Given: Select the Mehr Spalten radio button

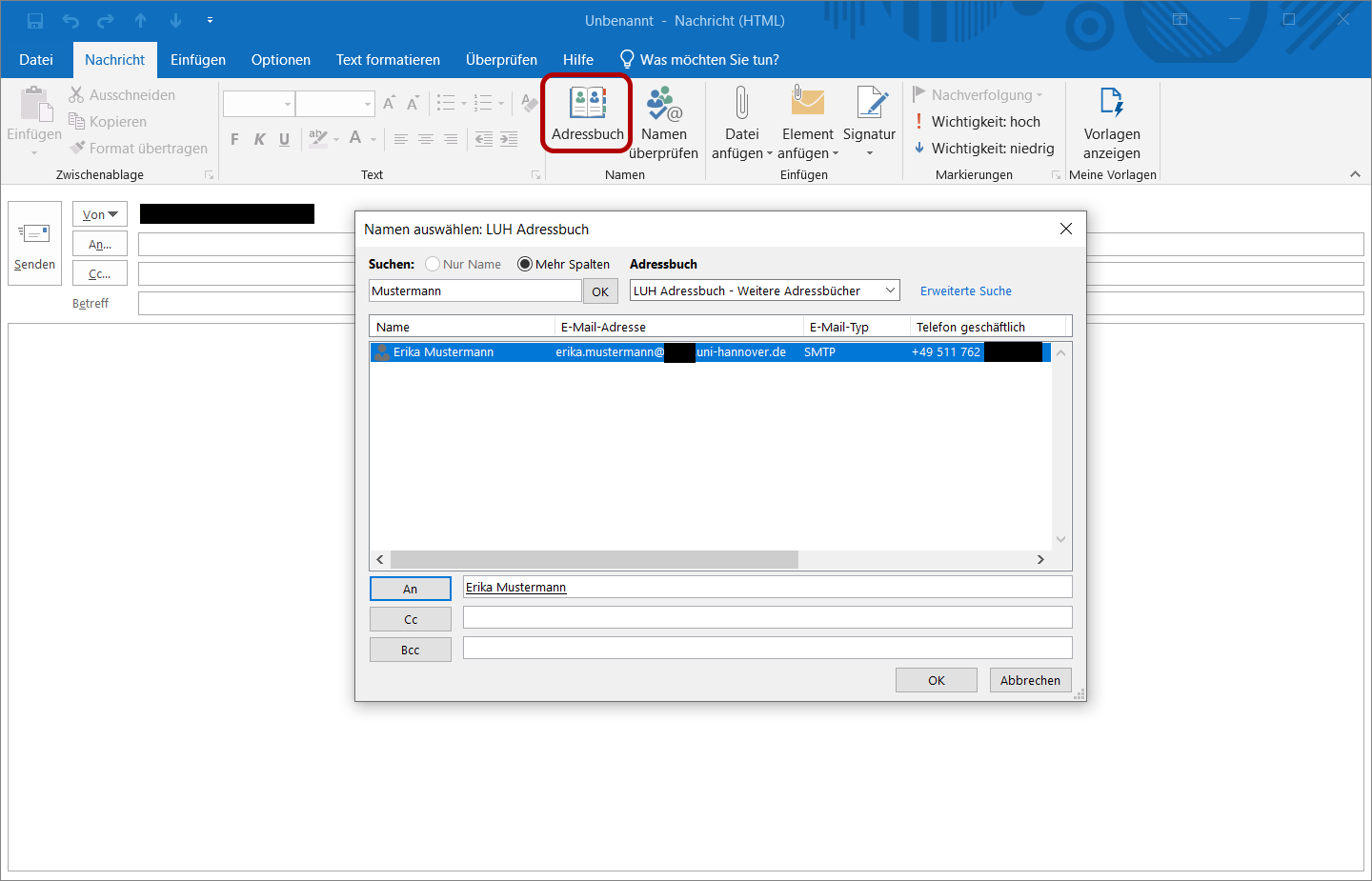Looking at the screenshot, I should point(525,264).
